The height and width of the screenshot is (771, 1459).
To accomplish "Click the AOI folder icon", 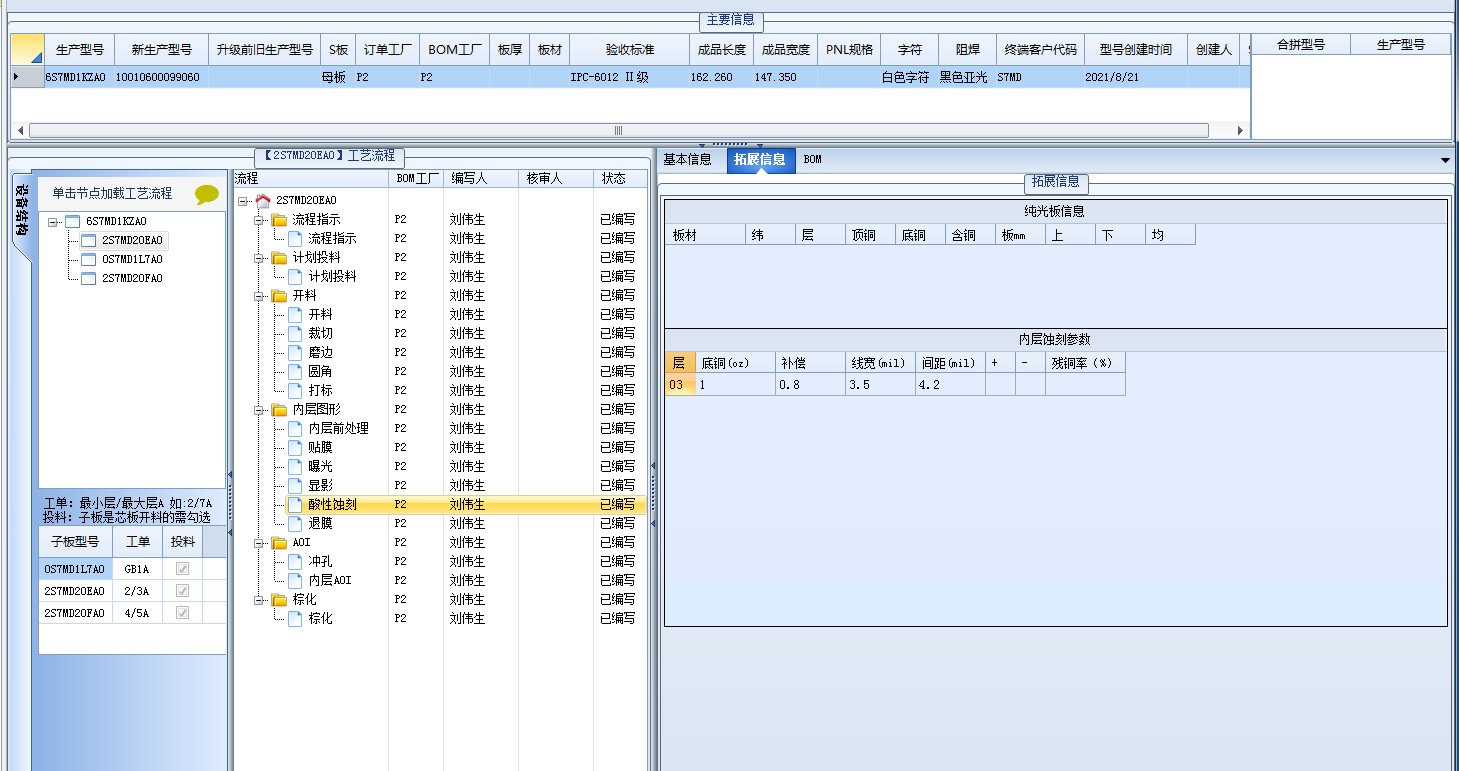I will click(x=279, y=543).
